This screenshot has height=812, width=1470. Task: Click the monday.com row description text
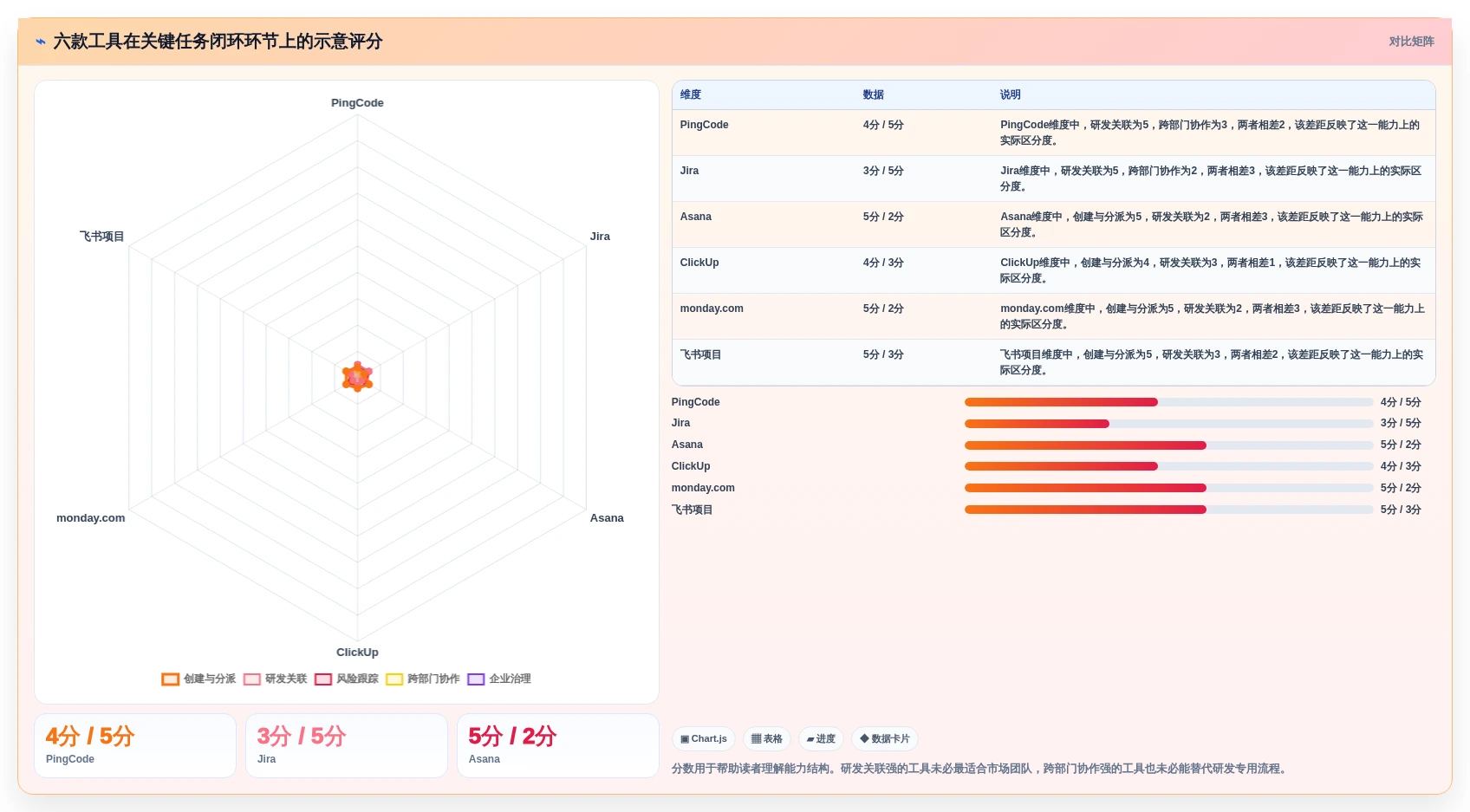1212,316
